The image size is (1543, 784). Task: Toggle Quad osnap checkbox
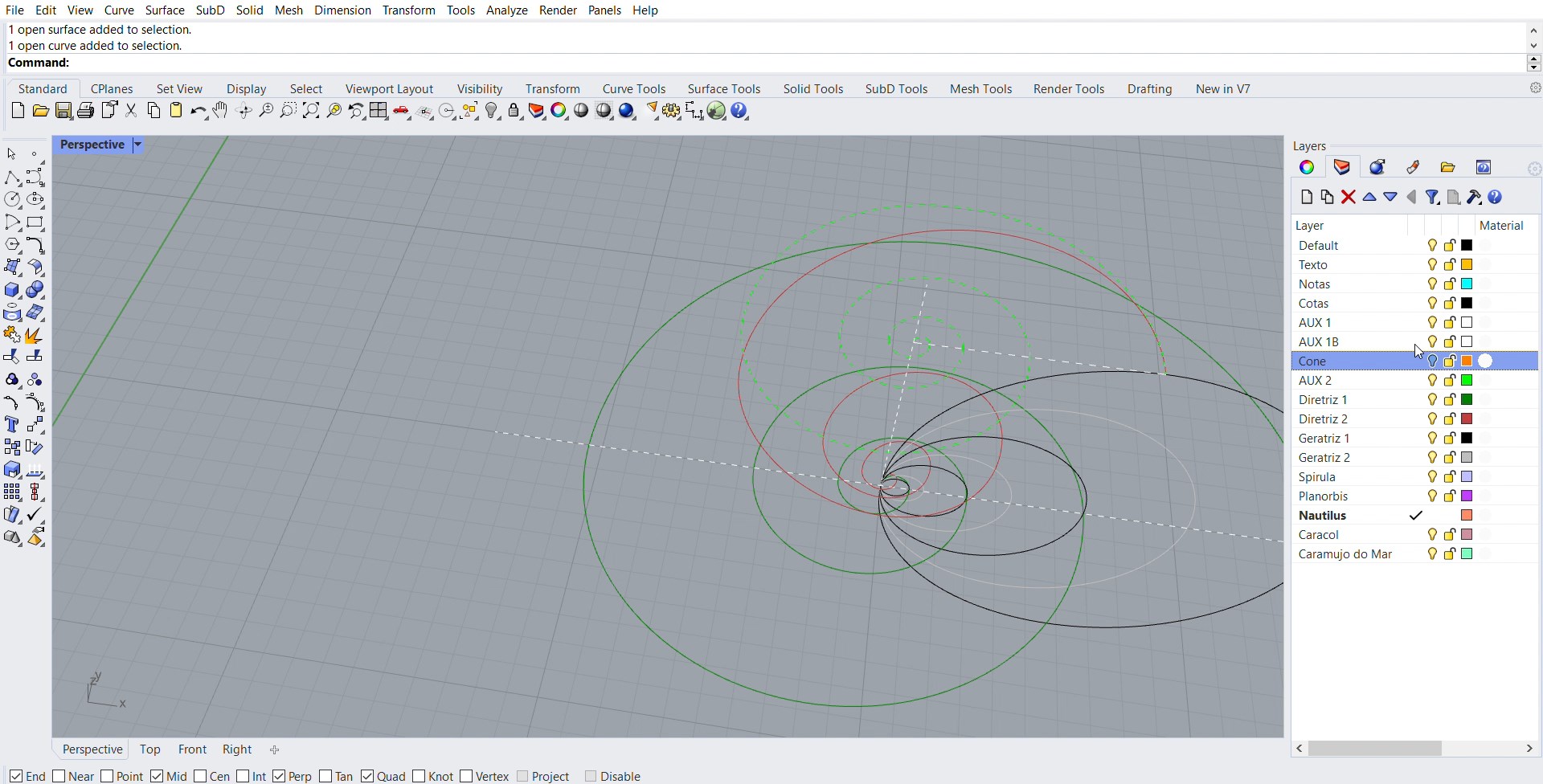(x=368, y=776)
